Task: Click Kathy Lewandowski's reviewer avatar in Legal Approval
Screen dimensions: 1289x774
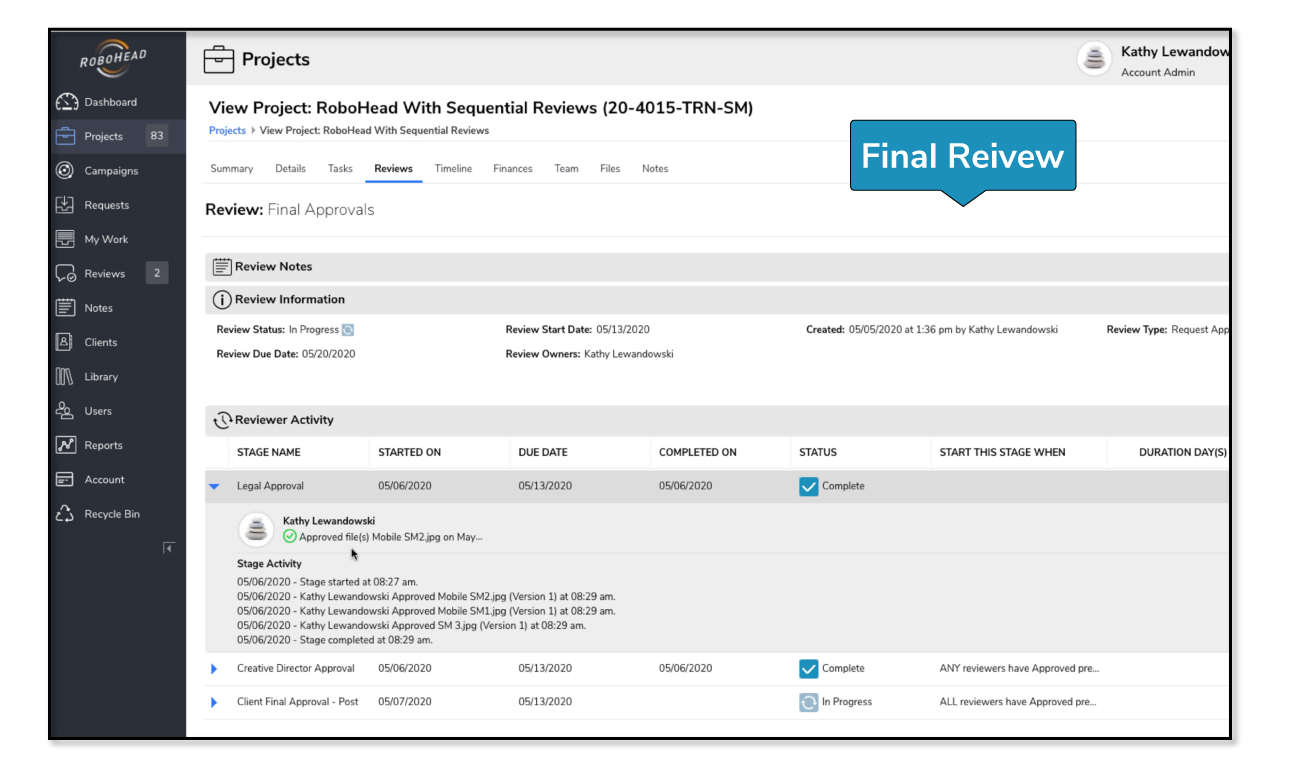Action: [256, 530]
